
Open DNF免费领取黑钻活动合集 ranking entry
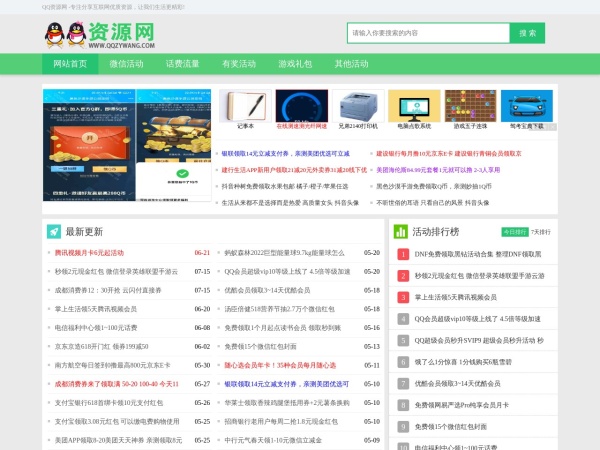[478, 254]
